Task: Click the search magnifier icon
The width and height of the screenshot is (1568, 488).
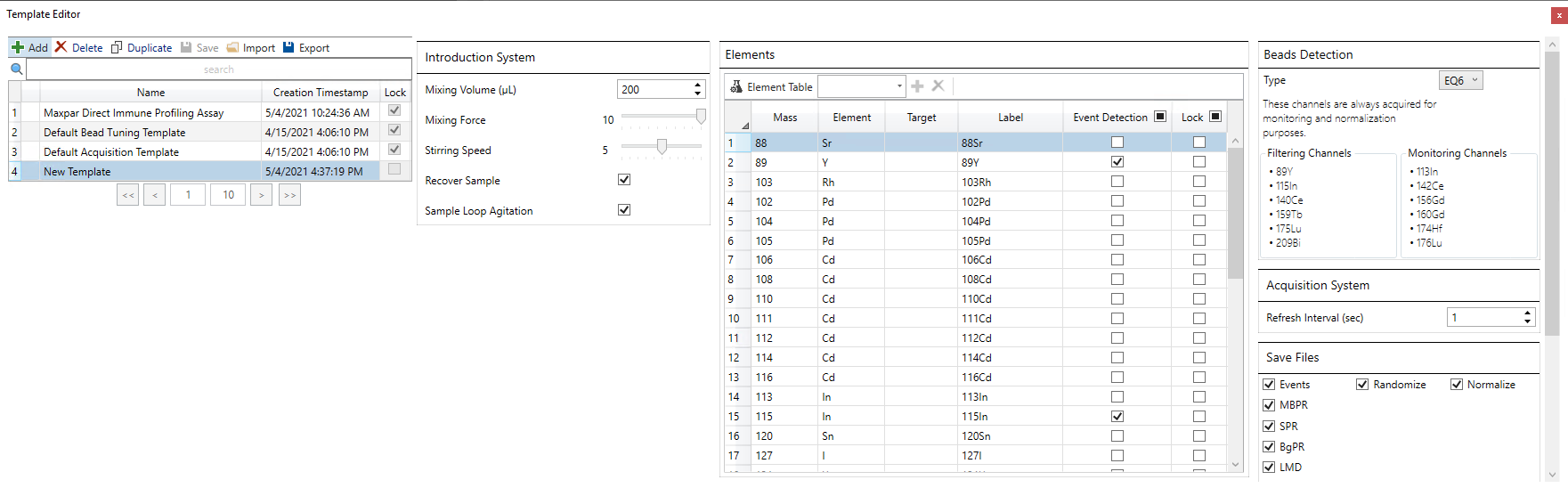Action: [17, 69]
